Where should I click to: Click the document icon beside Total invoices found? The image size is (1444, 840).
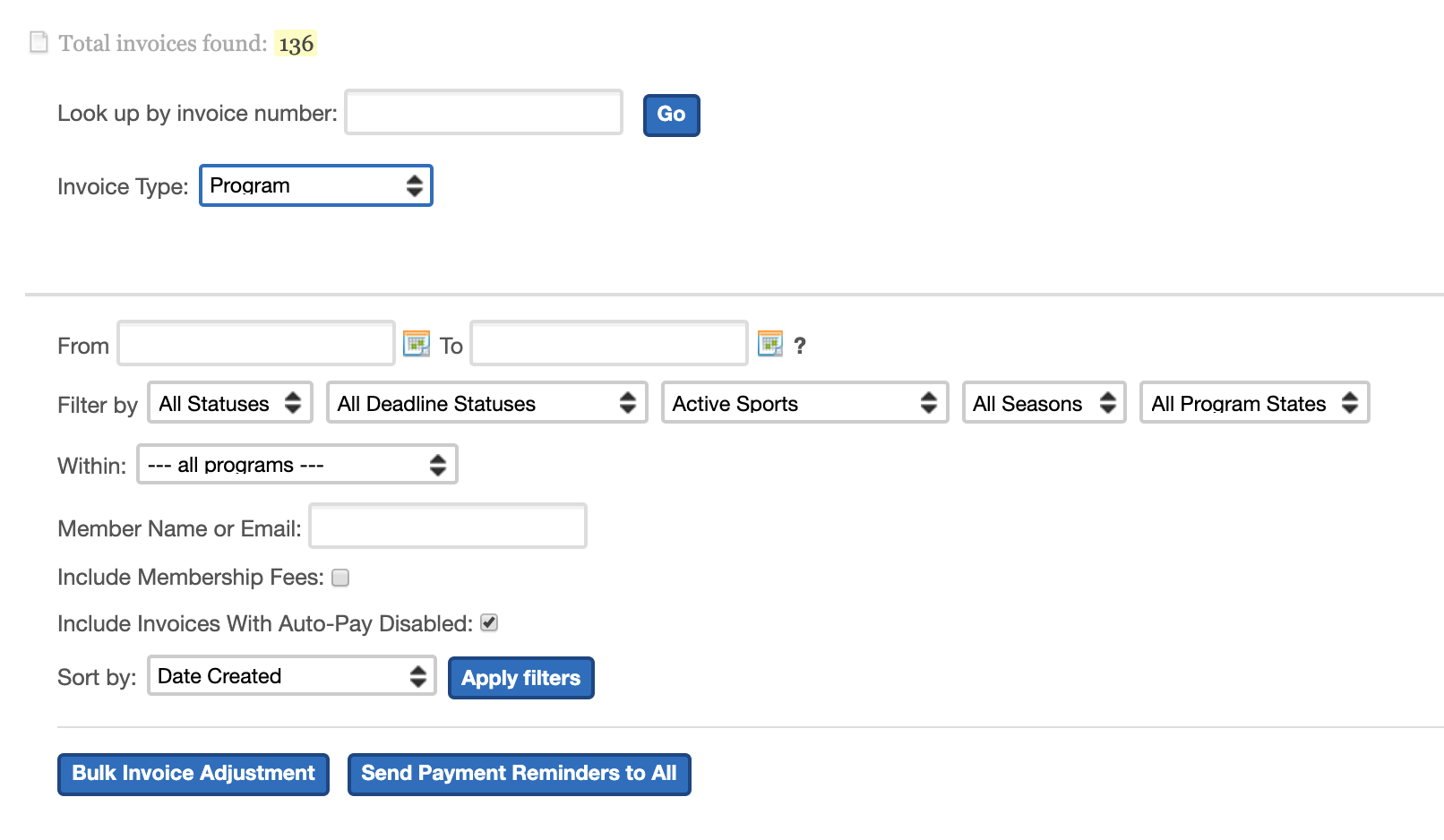(38, 41)
